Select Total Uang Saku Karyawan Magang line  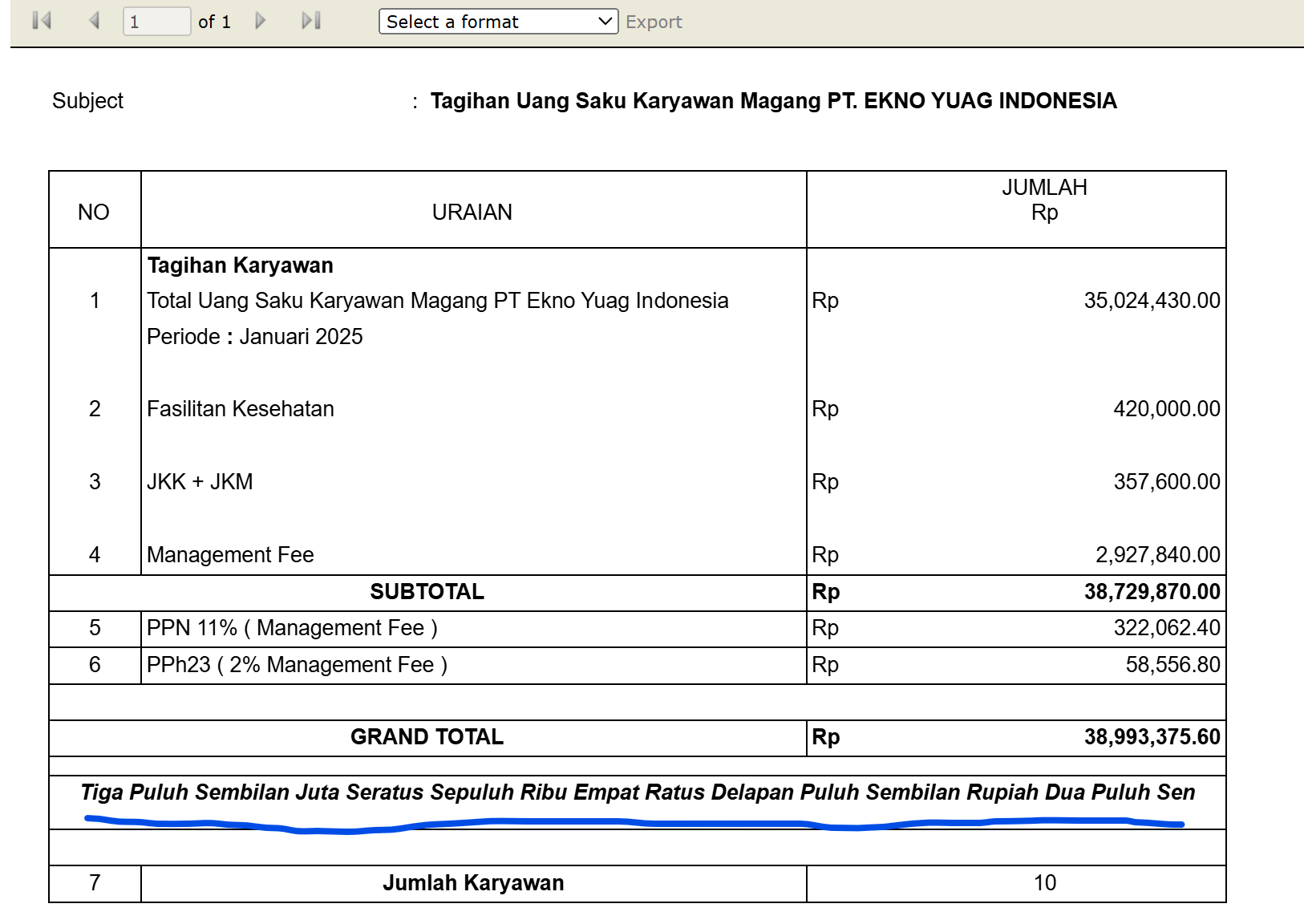(438, 301)
